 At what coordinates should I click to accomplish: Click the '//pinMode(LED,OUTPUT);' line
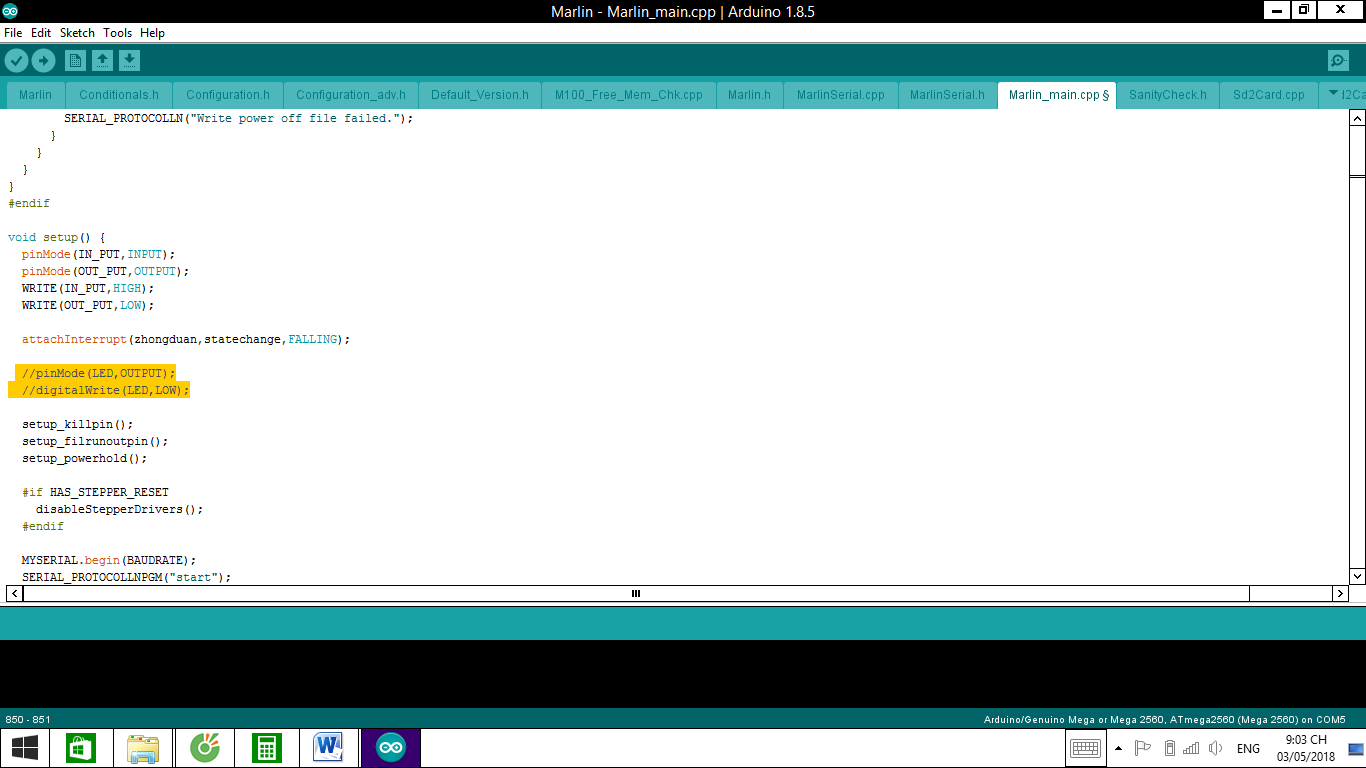98,373
